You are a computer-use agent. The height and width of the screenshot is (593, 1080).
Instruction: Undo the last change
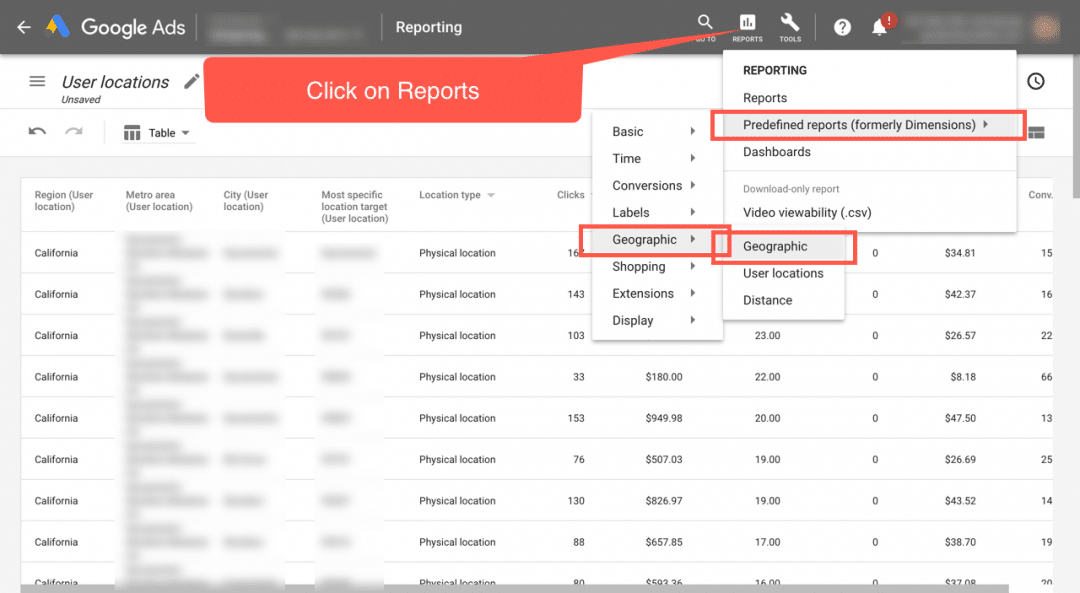tap(39, 131)
